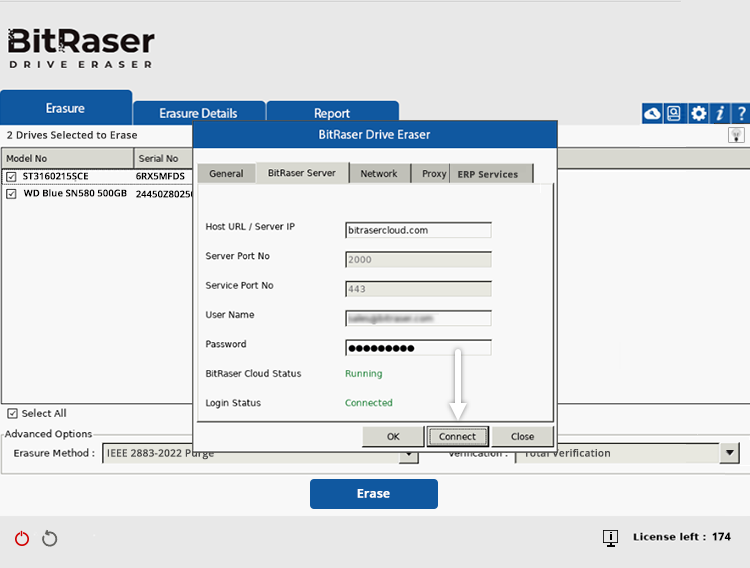Click the Host URL / Server IP field
The width and height of the screenshot is (750, 568).
click(418, 230)
